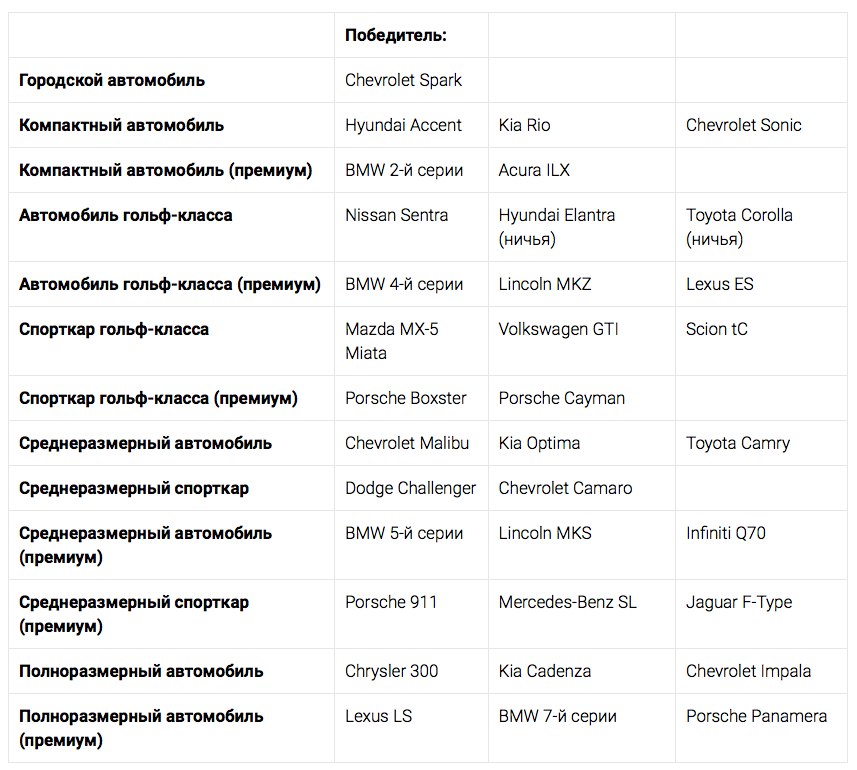This screenshot has width=857, height=770.
Task: Click the Acura ILX cell
Action: click(x=534, y=170)
